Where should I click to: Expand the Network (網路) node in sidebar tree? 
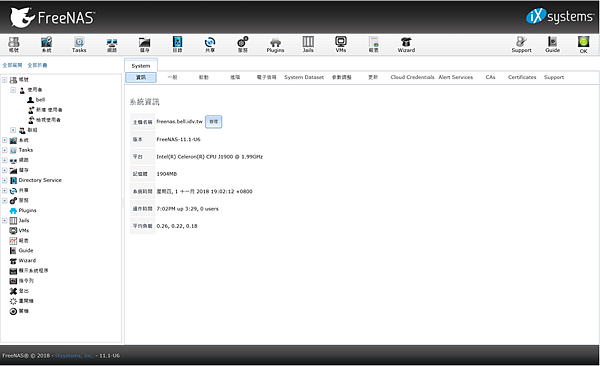tap(5, 160)
